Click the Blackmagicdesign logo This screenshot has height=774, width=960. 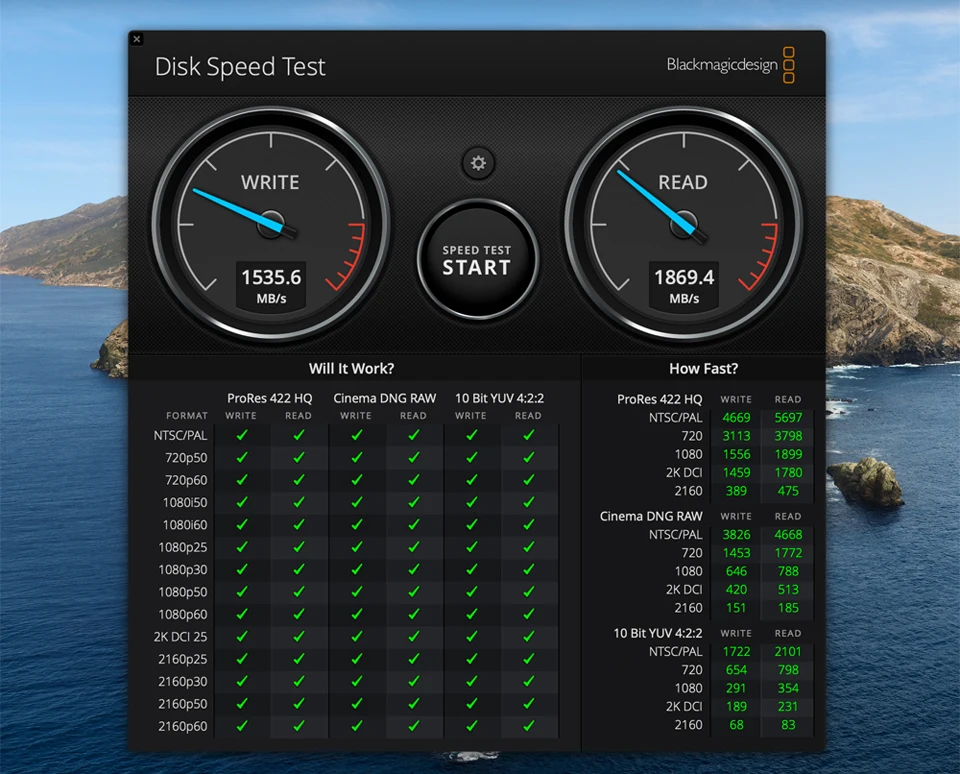click(731, 65)
